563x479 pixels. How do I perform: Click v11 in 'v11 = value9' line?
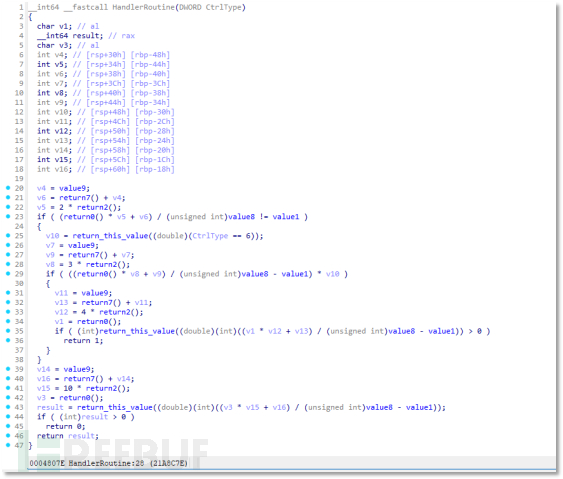coord(61,293)
